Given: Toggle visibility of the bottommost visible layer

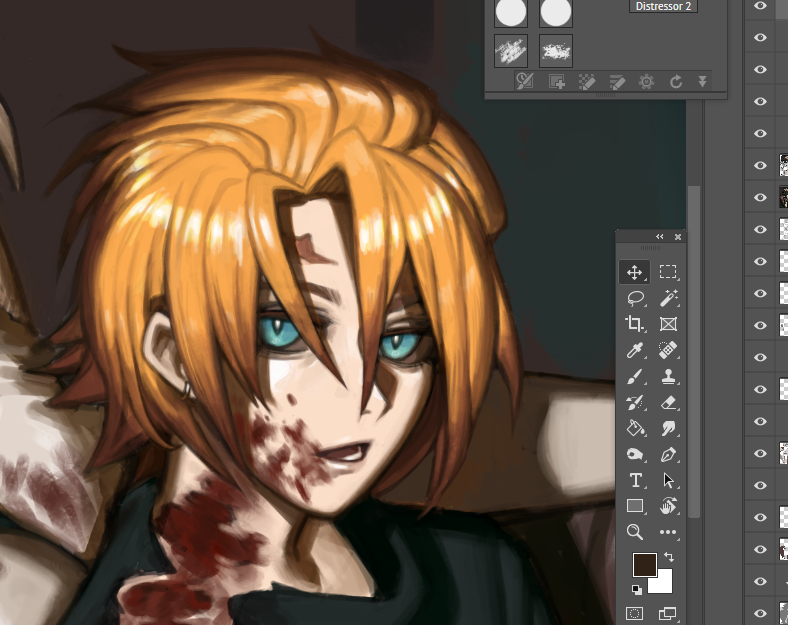Looking at the screenshot, I should (760, 612).
